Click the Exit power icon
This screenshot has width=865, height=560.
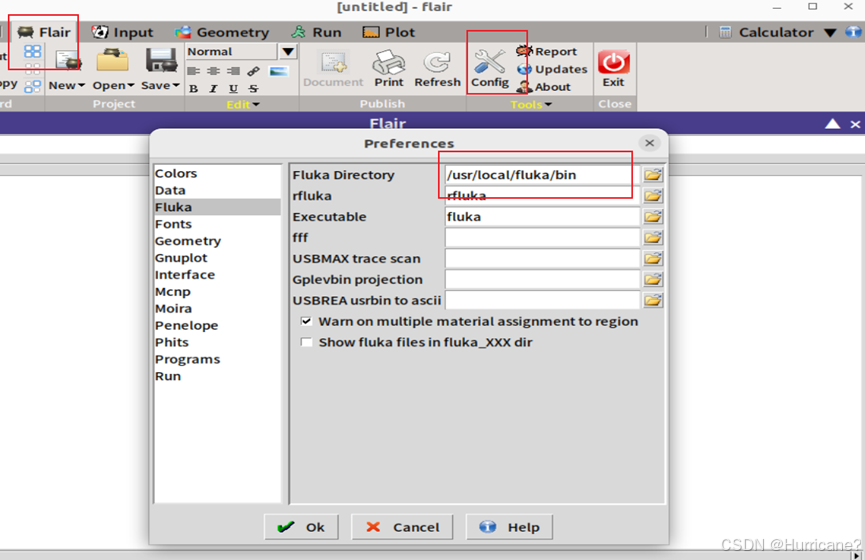click(x=613, y=62)
